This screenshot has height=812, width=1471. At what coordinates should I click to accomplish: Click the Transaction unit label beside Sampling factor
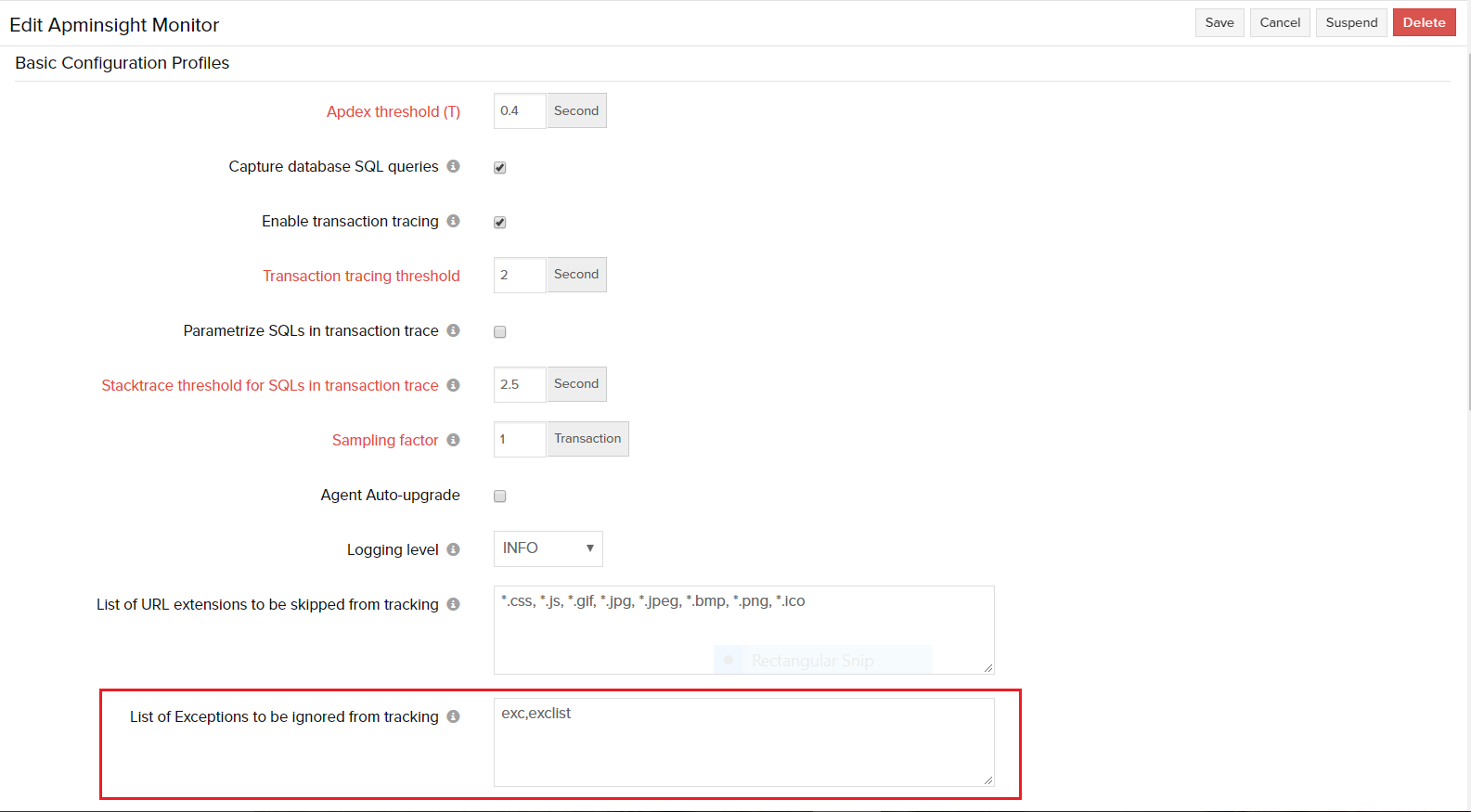click(x=587, y=439)
